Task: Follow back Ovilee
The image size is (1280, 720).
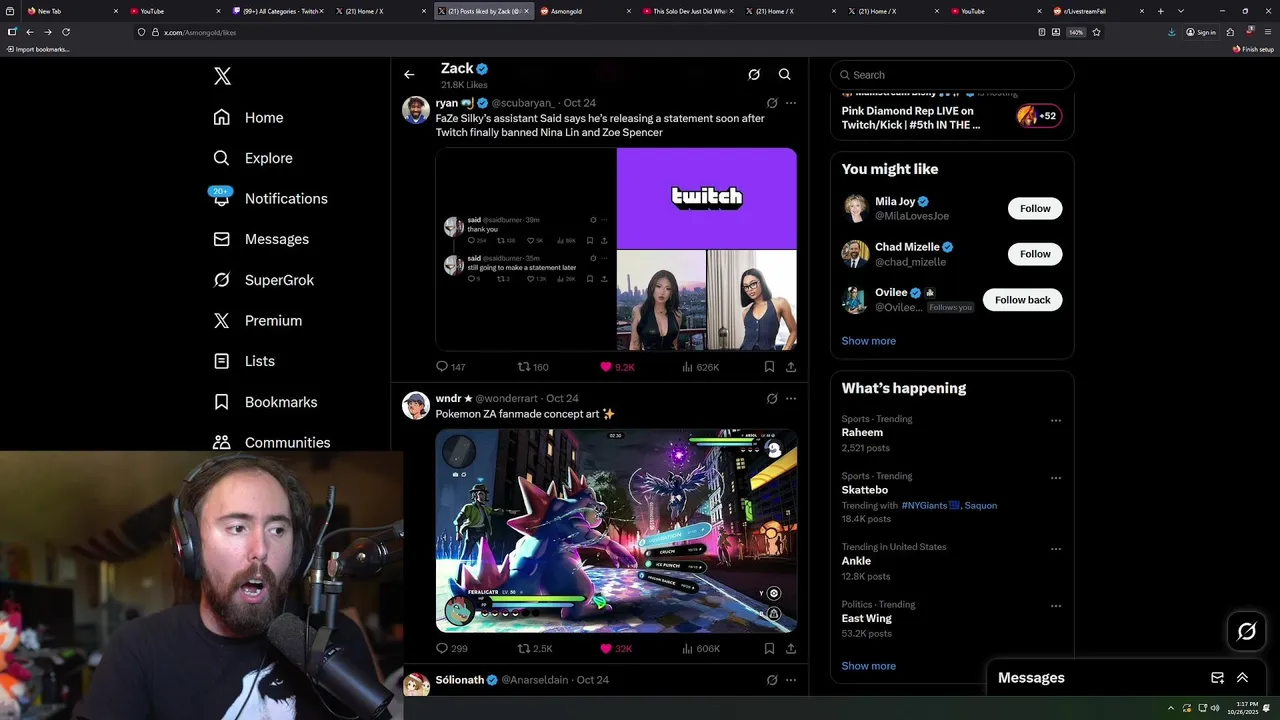Action: click(1022, 300)
